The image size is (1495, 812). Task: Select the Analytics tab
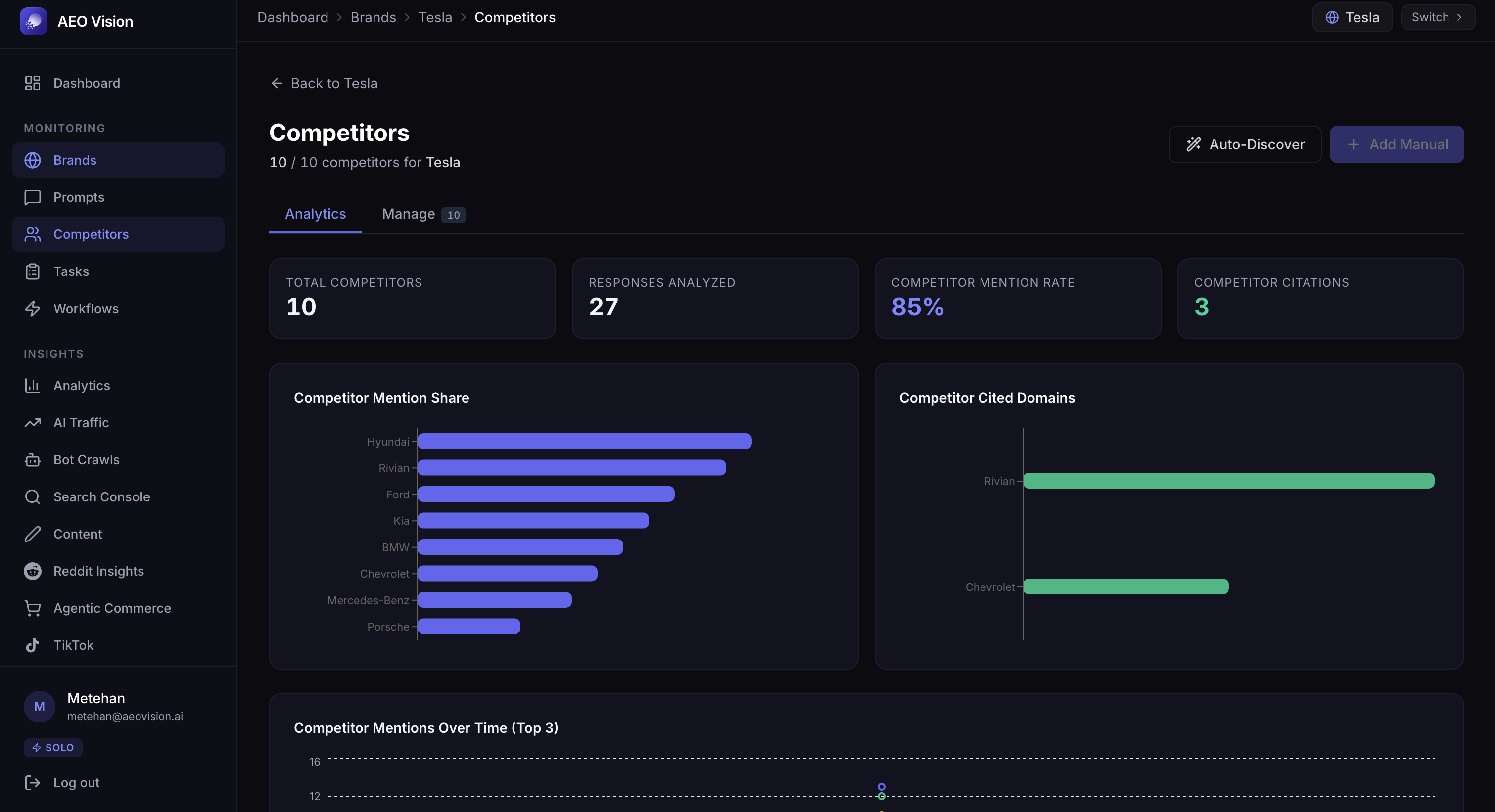coord(315,214)
